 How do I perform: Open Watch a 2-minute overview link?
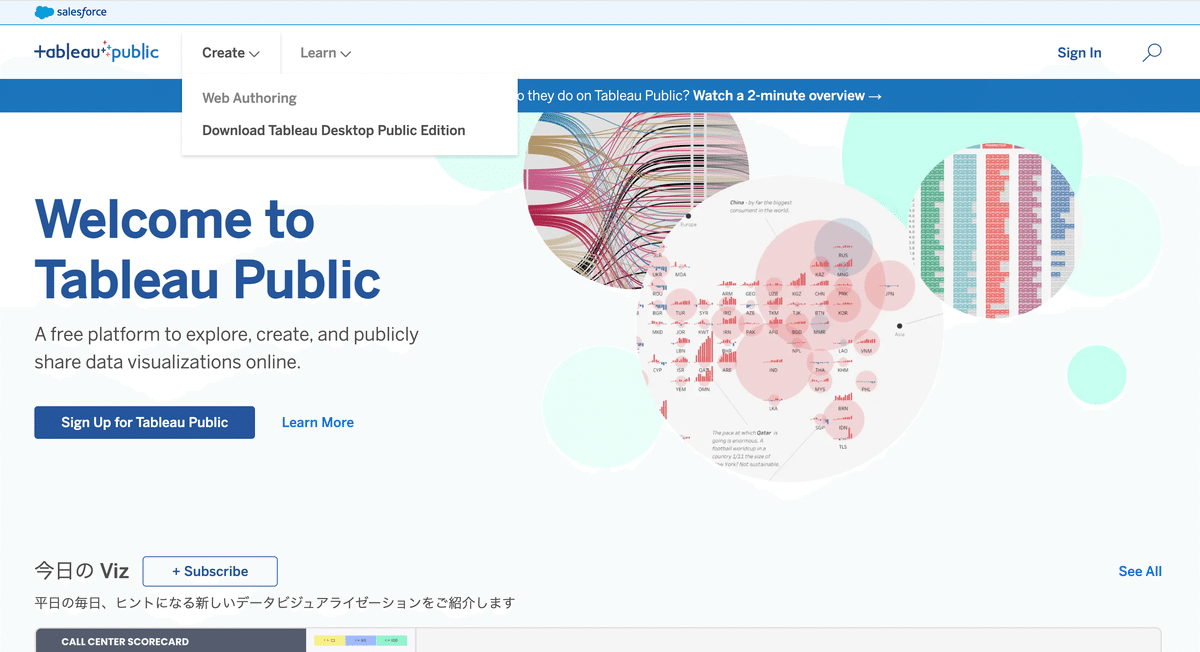click(x=788, y=96)
